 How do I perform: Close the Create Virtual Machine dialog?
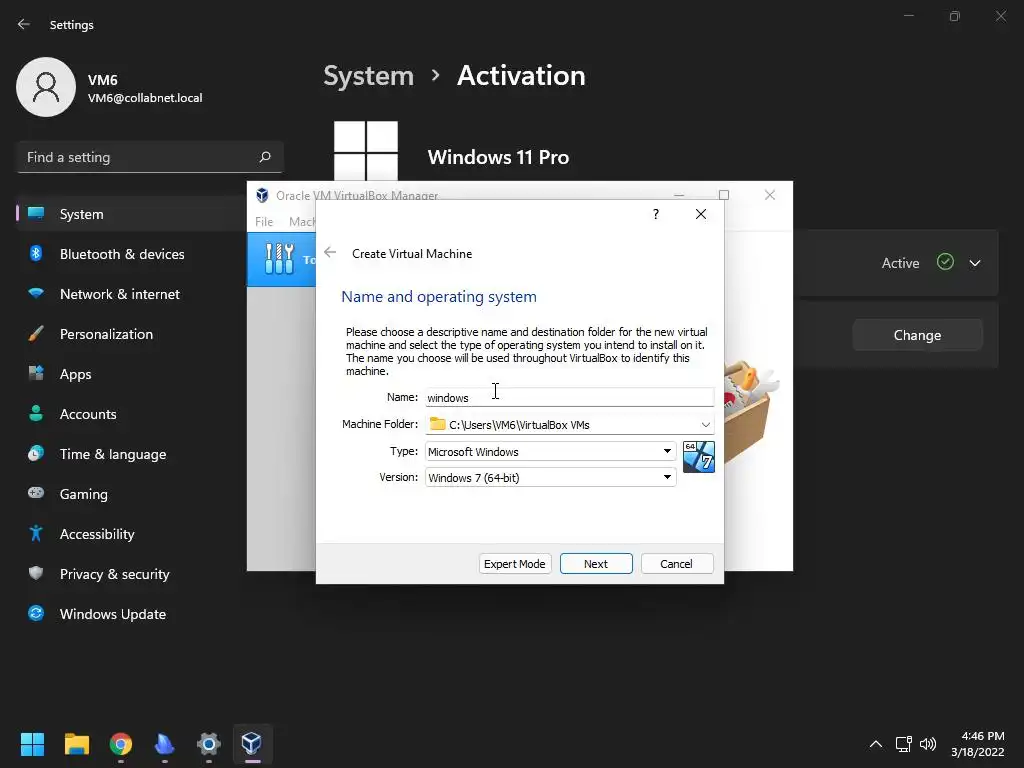coord(701,214)
